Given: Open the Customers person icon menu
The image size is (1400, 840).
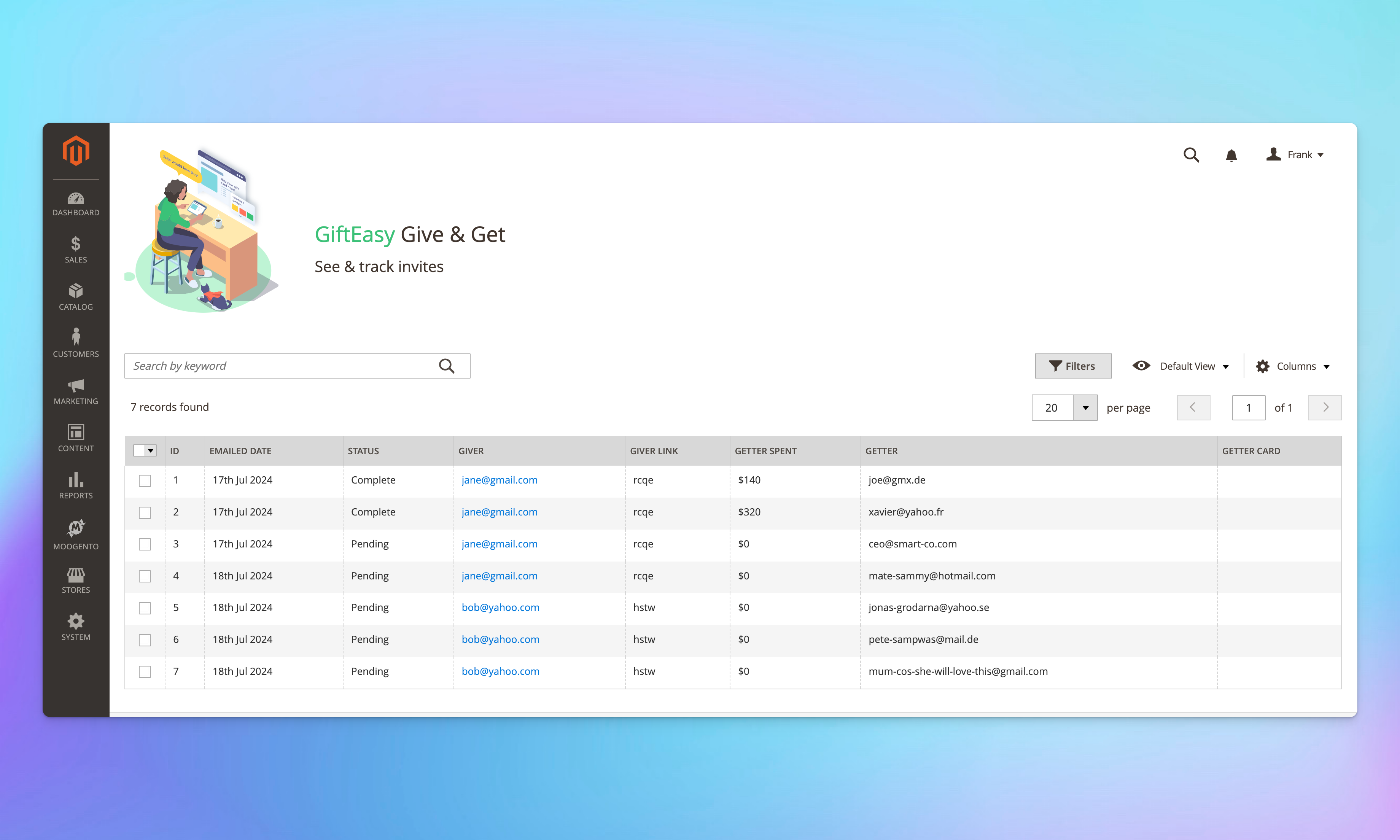Looking at the screenshot, I should tap(76, 344).
